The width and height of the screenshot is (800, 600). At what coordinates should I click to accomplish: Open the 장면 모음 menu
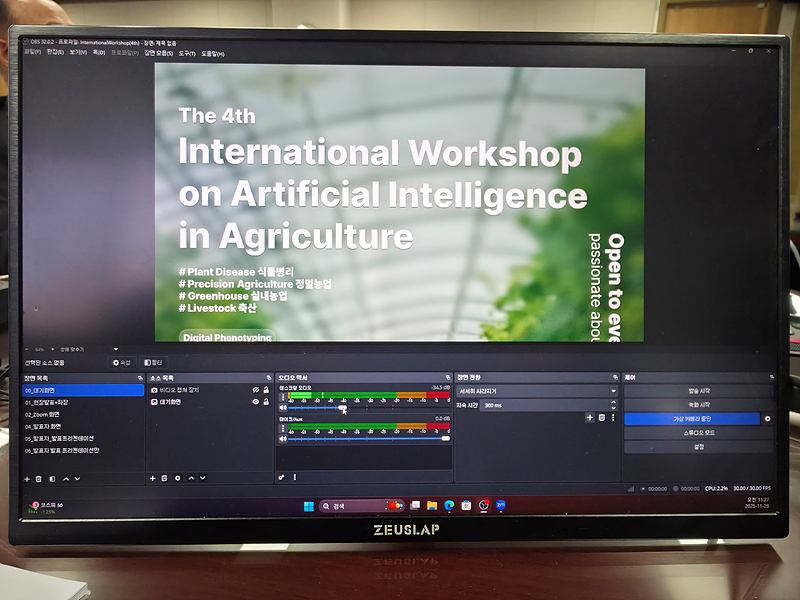tap(159, 53)
